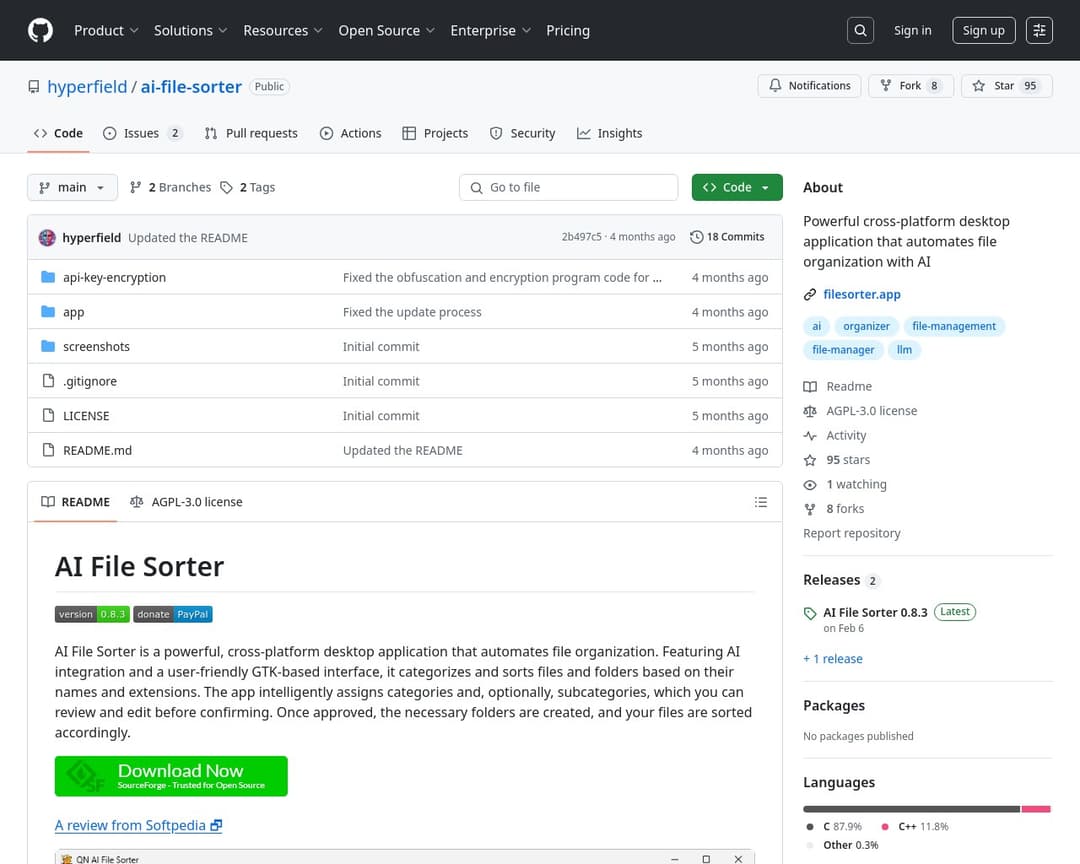1080x864 pixels.
Task: Switch to the Insights tab
Action: 610,133
